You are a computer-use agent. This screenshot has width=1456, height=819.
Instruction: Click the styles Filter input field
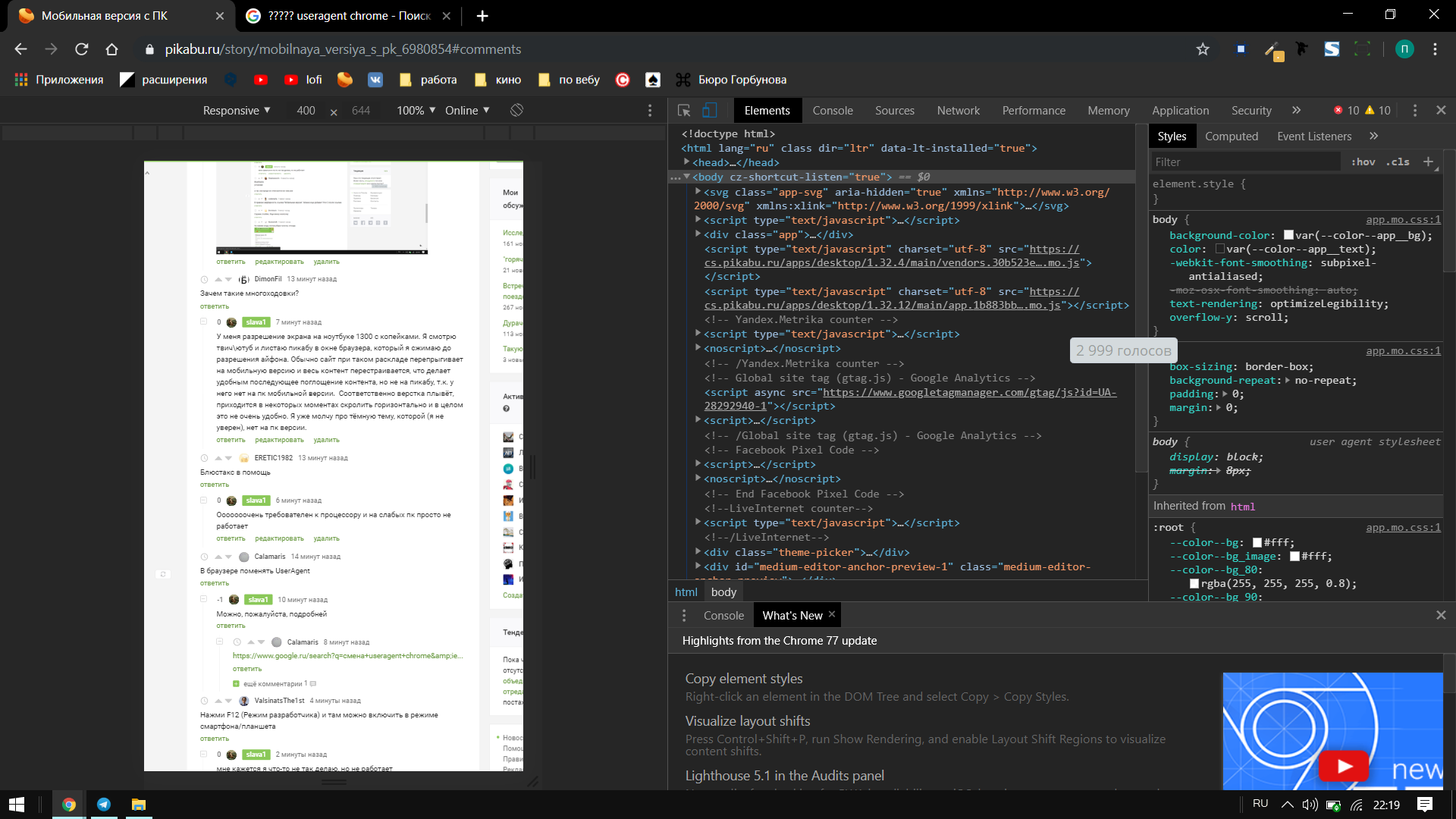point(1244,162)
